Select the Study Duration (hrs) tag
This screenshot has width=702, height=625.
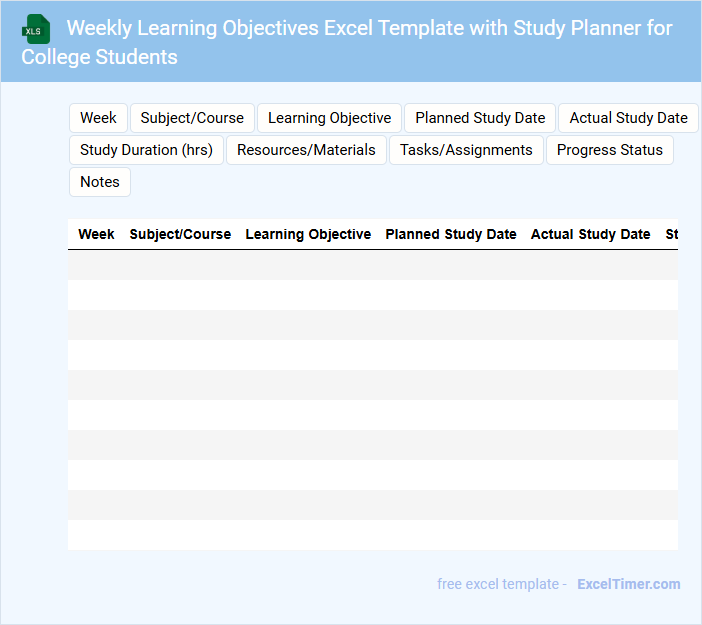pos(146,150)
